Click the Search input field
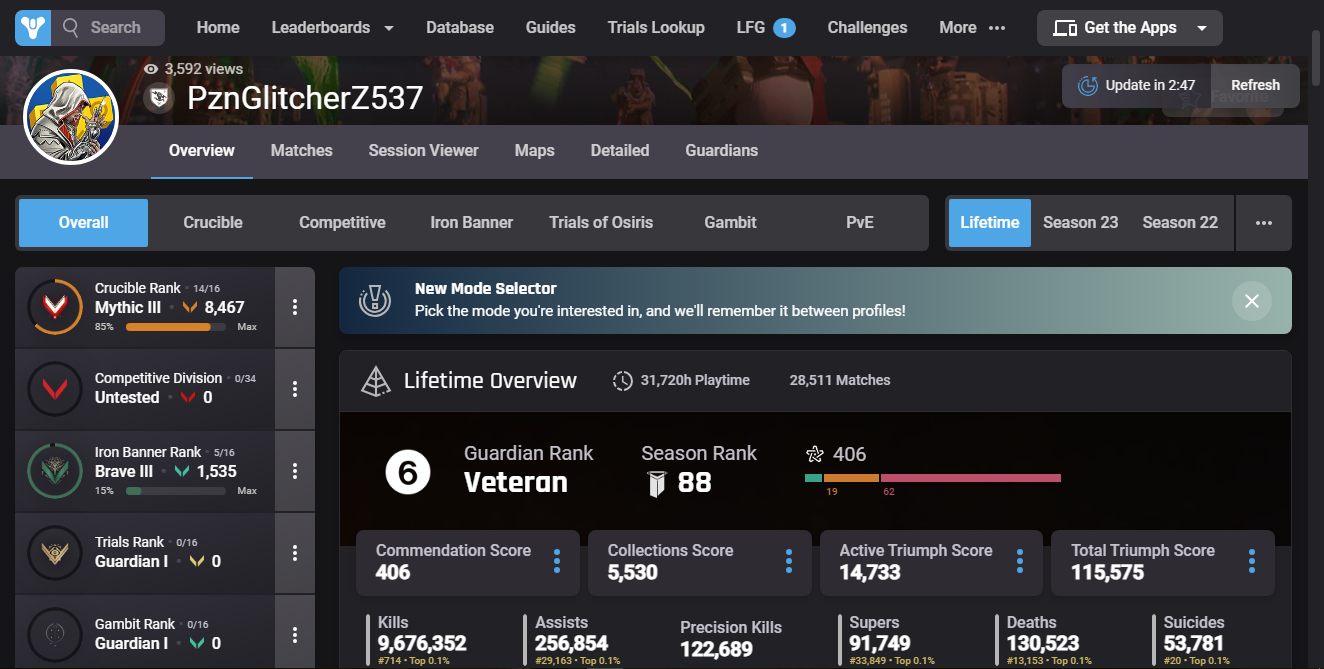 [x=117, y=28]
